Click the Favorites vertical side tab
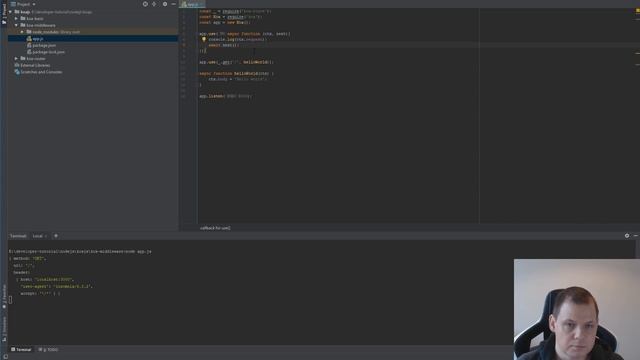Image resolution: width=640 pixels, height=360 pixels. tap(4, 297)
